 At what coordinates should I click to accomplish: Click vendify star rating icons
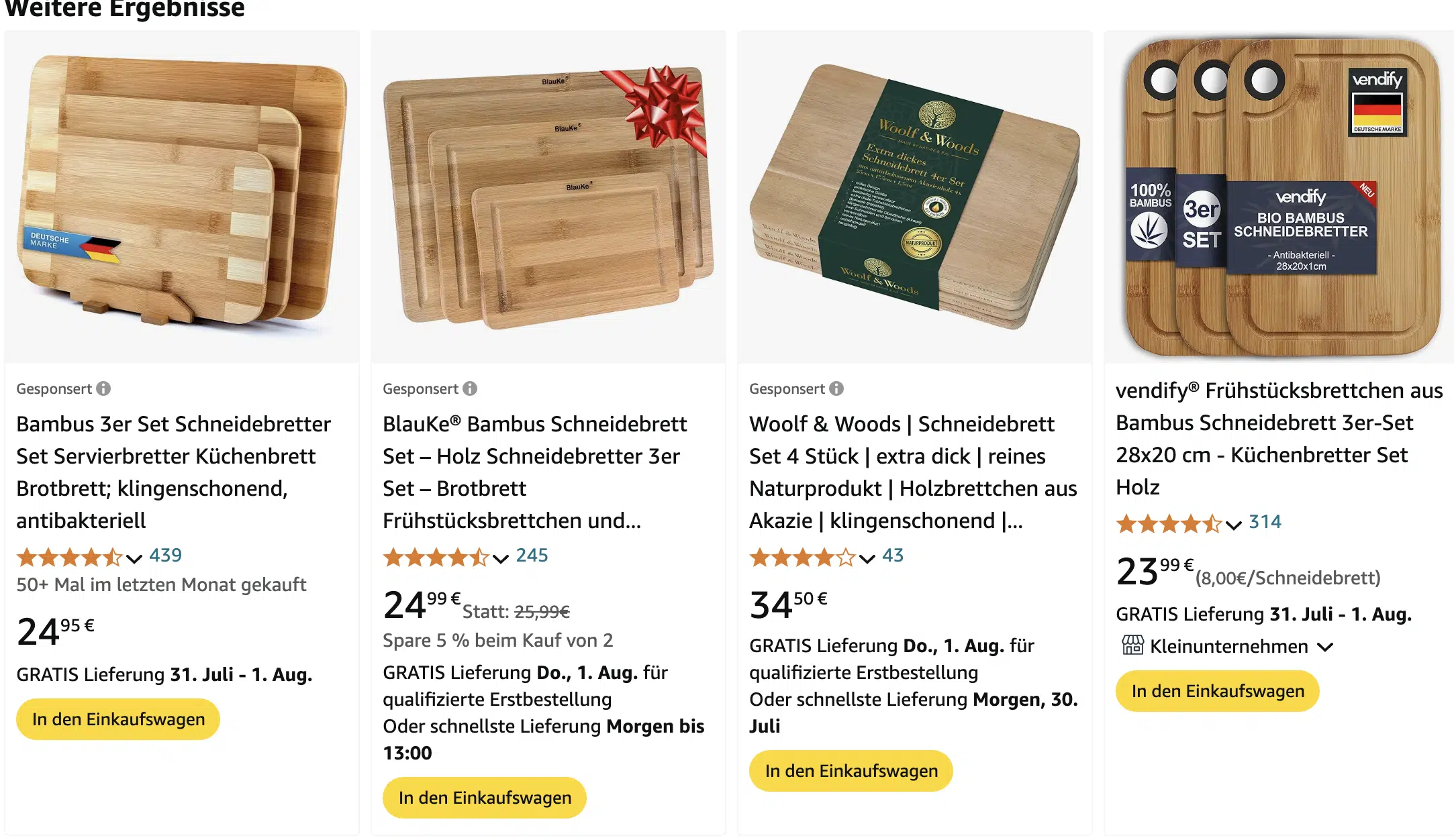tap(1169, 523)
